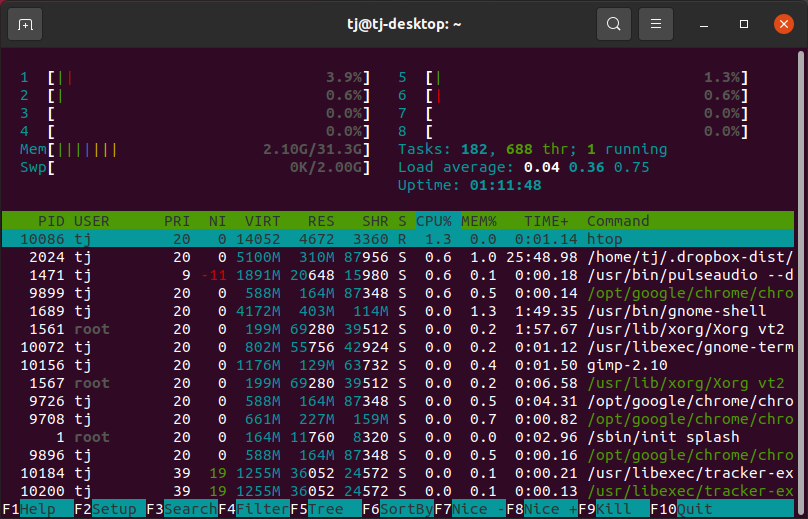Sort by PRI column header
This screenshot has width=808, height=519.
[x=177, y=221]
